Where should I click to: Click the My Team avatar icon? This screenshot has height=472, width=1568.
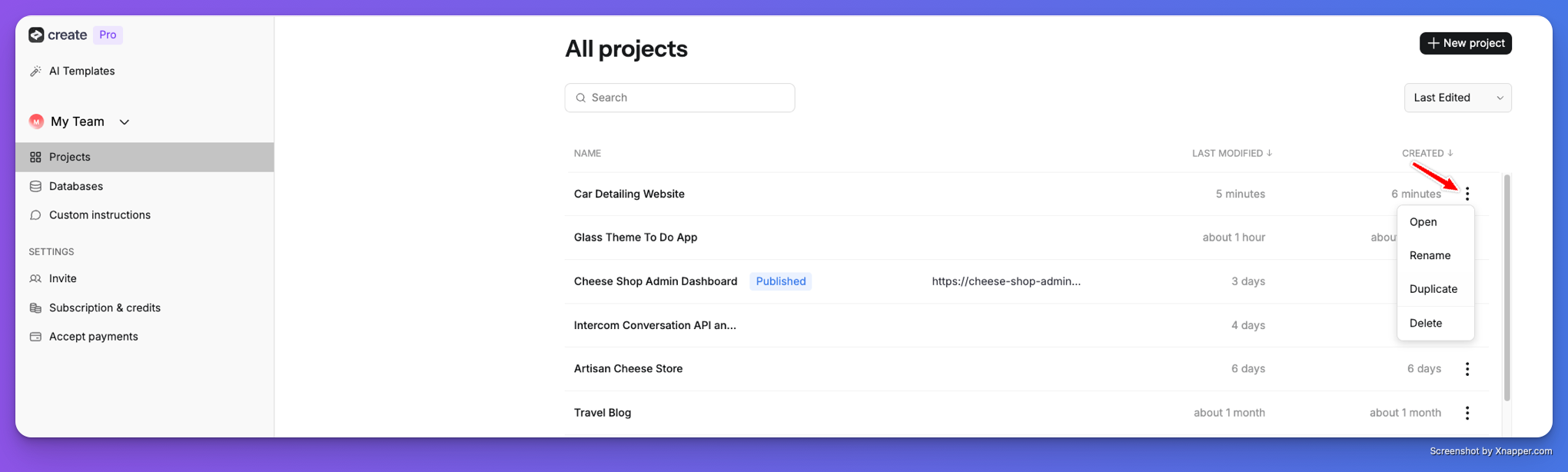coord(36,121)
